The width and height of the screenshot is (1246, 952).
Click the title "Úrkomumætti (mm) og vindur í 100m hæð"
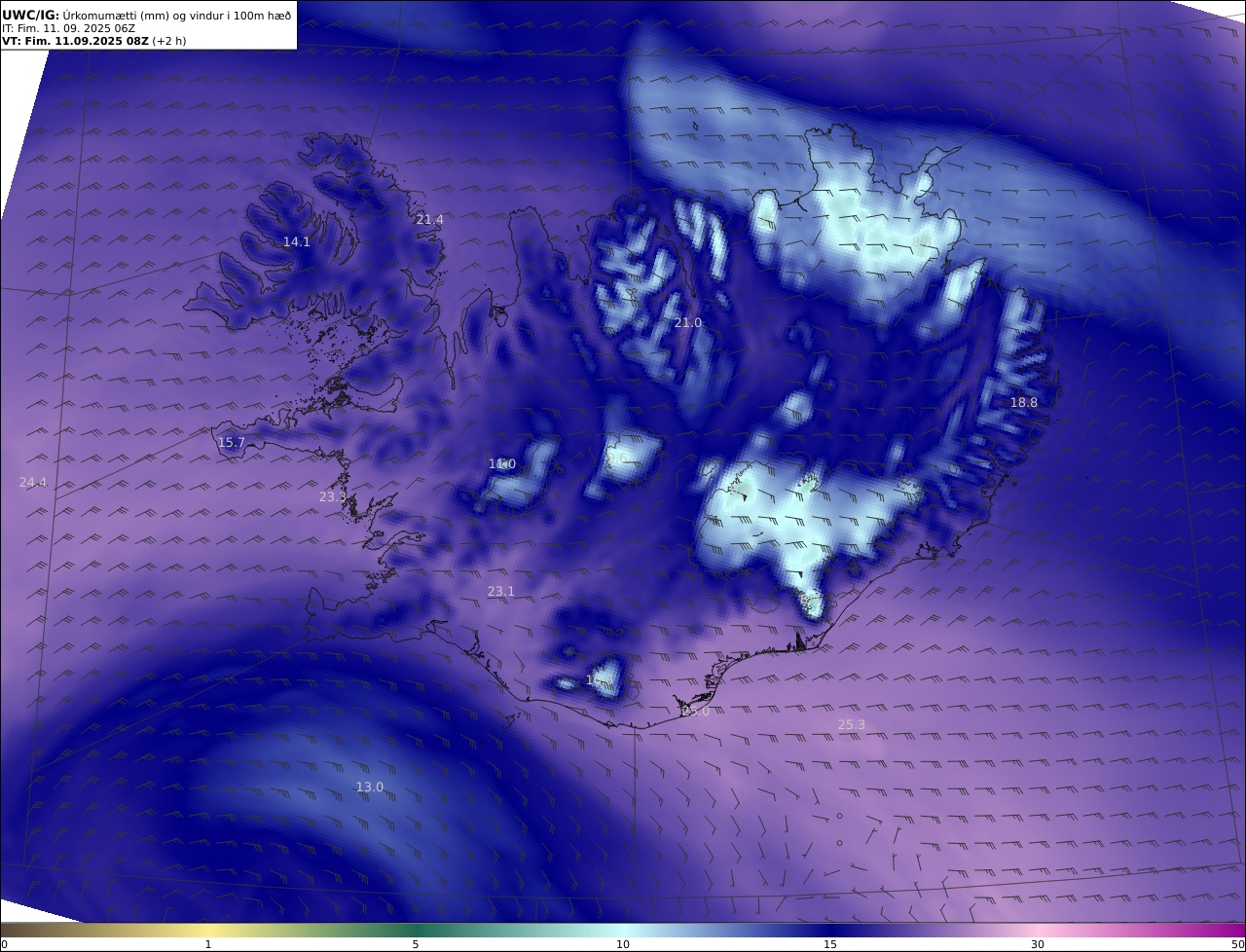(176, 15)
